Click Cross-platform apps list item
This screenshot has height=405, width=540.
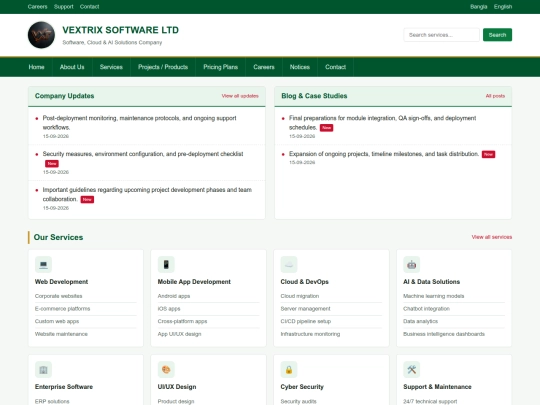coord(183,321)
